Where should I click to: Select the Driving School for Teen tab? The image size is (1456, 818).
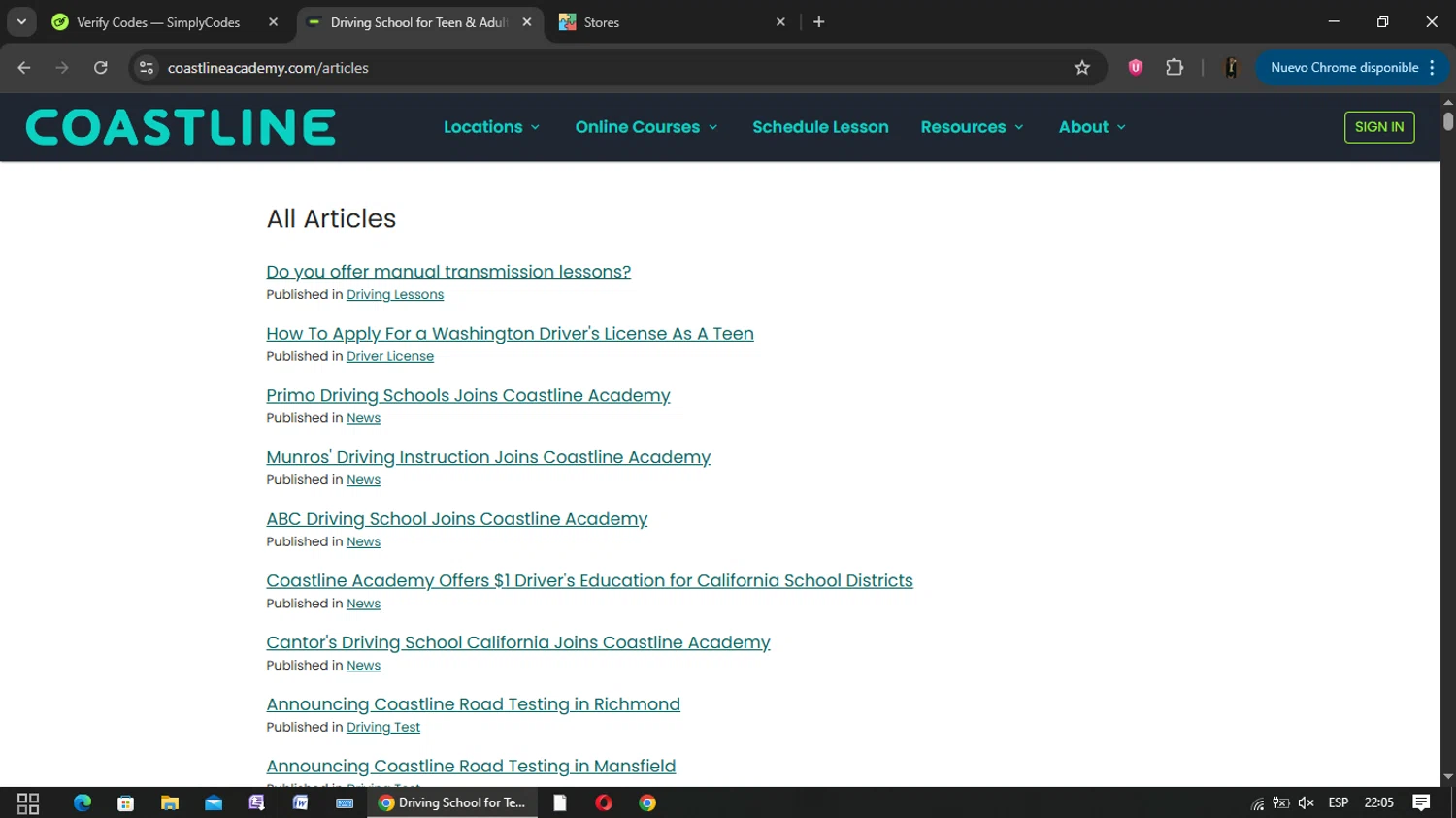click(418, 22)
